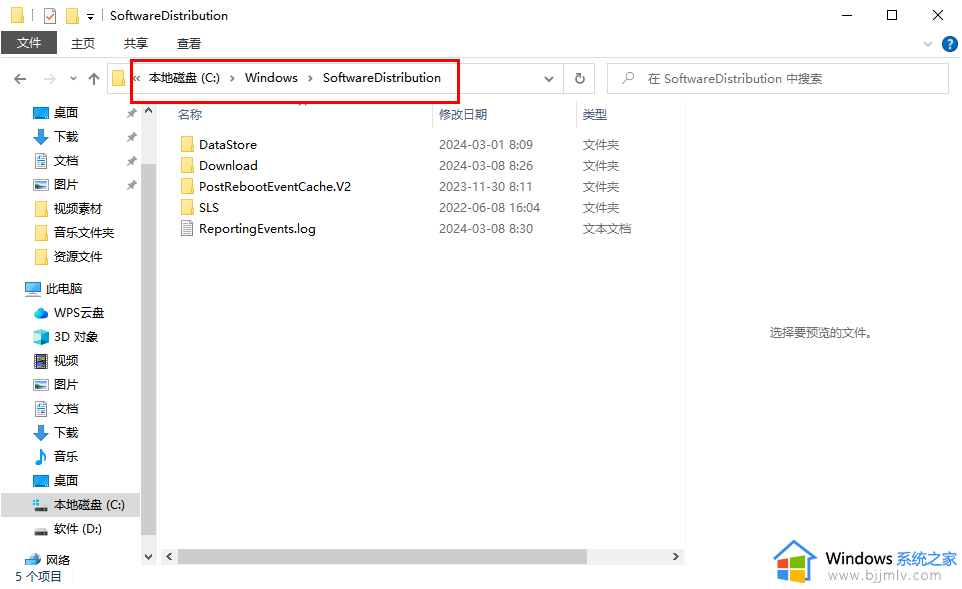Select the SLS folder icon

tap(187, 207)
